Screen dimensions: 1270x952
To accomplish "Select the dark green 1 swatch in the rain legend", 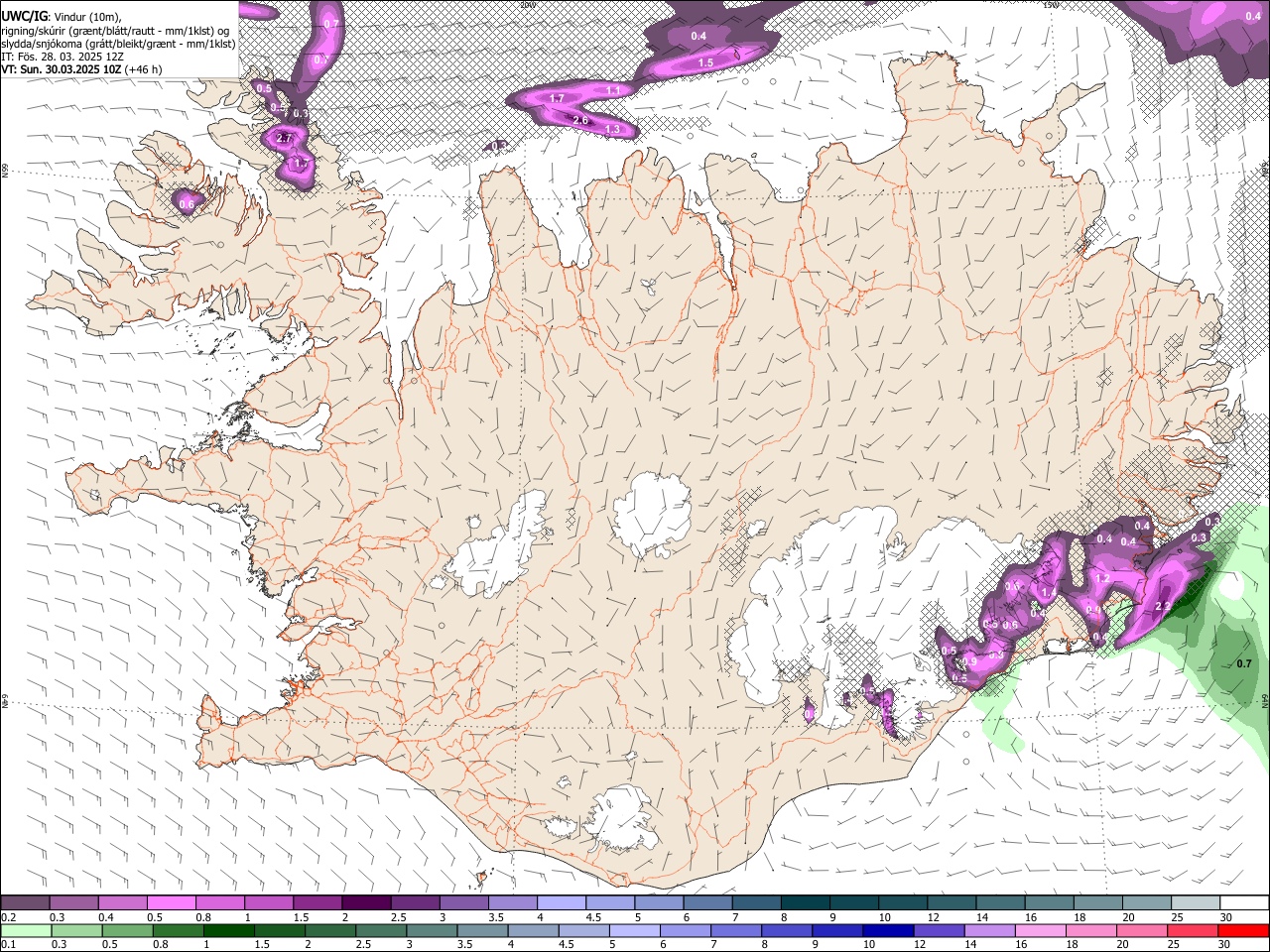I will (x=228, y=930).
